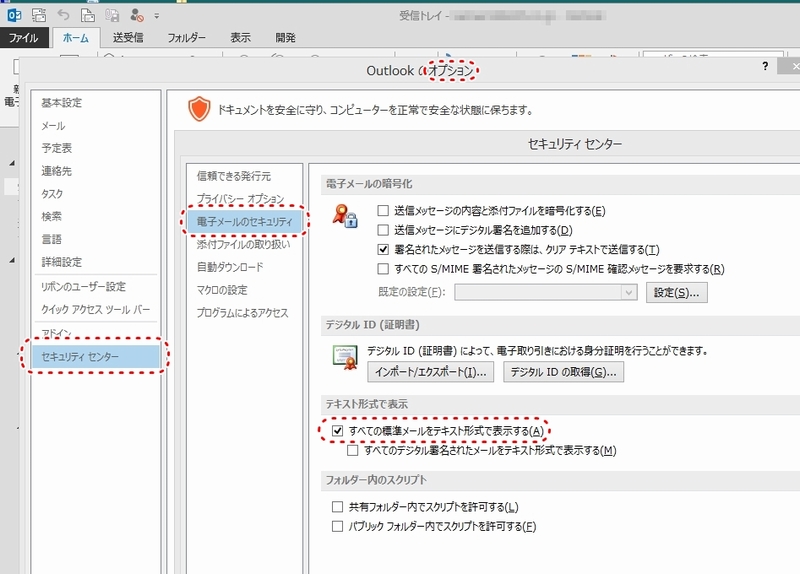Click the block sender person icon
The height and width of the screenshot is (574, 800).
pyautogui.click(x=136, y=15)
